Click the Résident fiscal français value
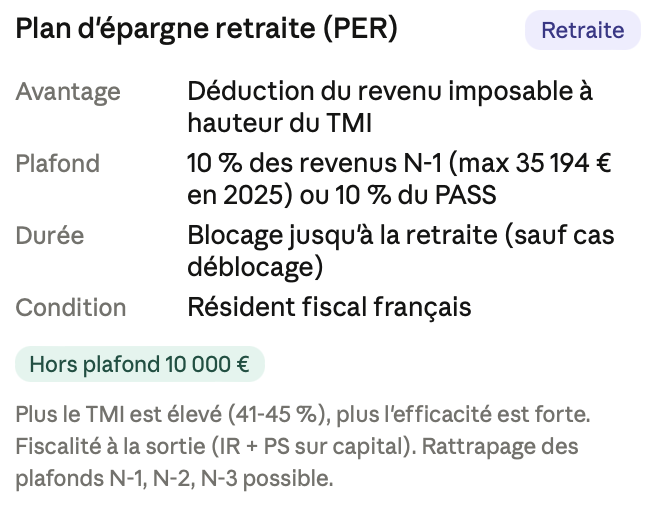This screenshot has height=514, width=660. (329, 307)
